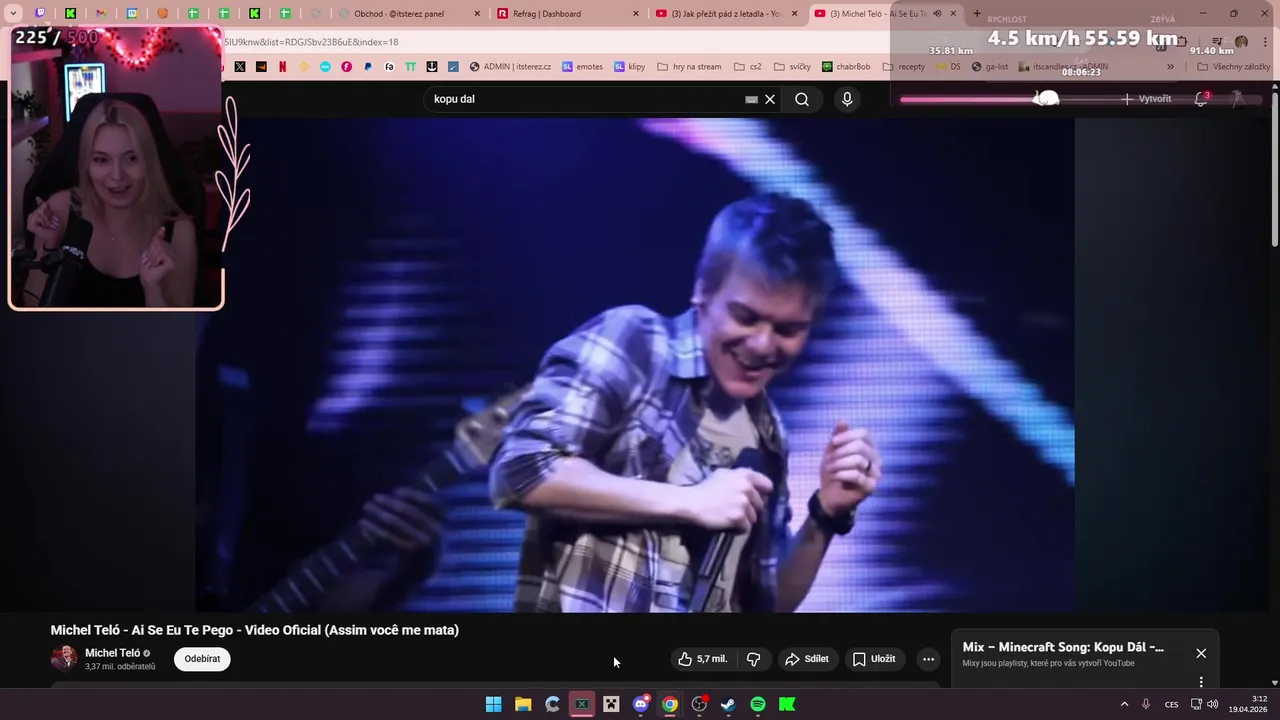1280x720 pixels.
Task: Expand hidden bookmarks with double chevron
Action: coord(1171,67)
